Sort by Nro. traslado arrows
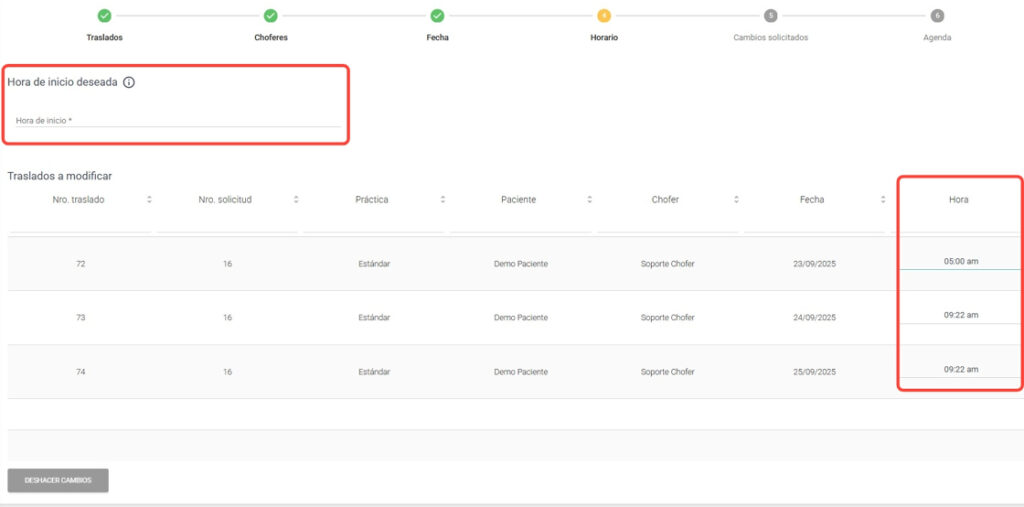The image size is (1024, 507). click(149, 200)
